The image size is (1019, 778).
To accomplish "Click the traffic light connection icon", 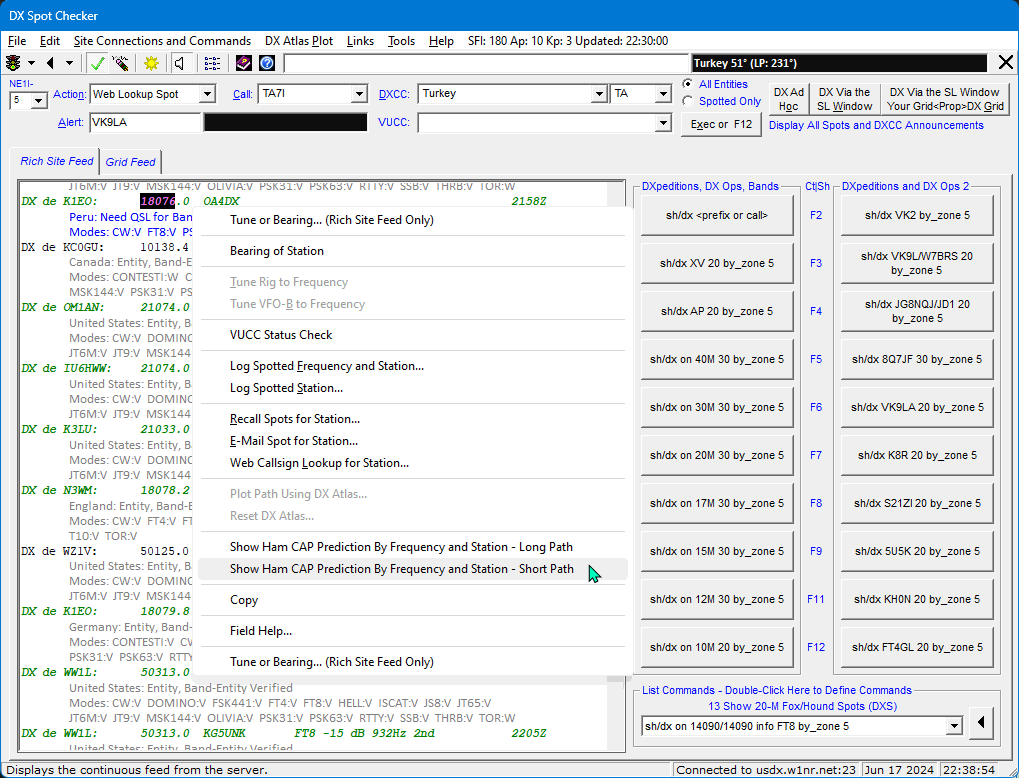I will [x=13, y=63].
